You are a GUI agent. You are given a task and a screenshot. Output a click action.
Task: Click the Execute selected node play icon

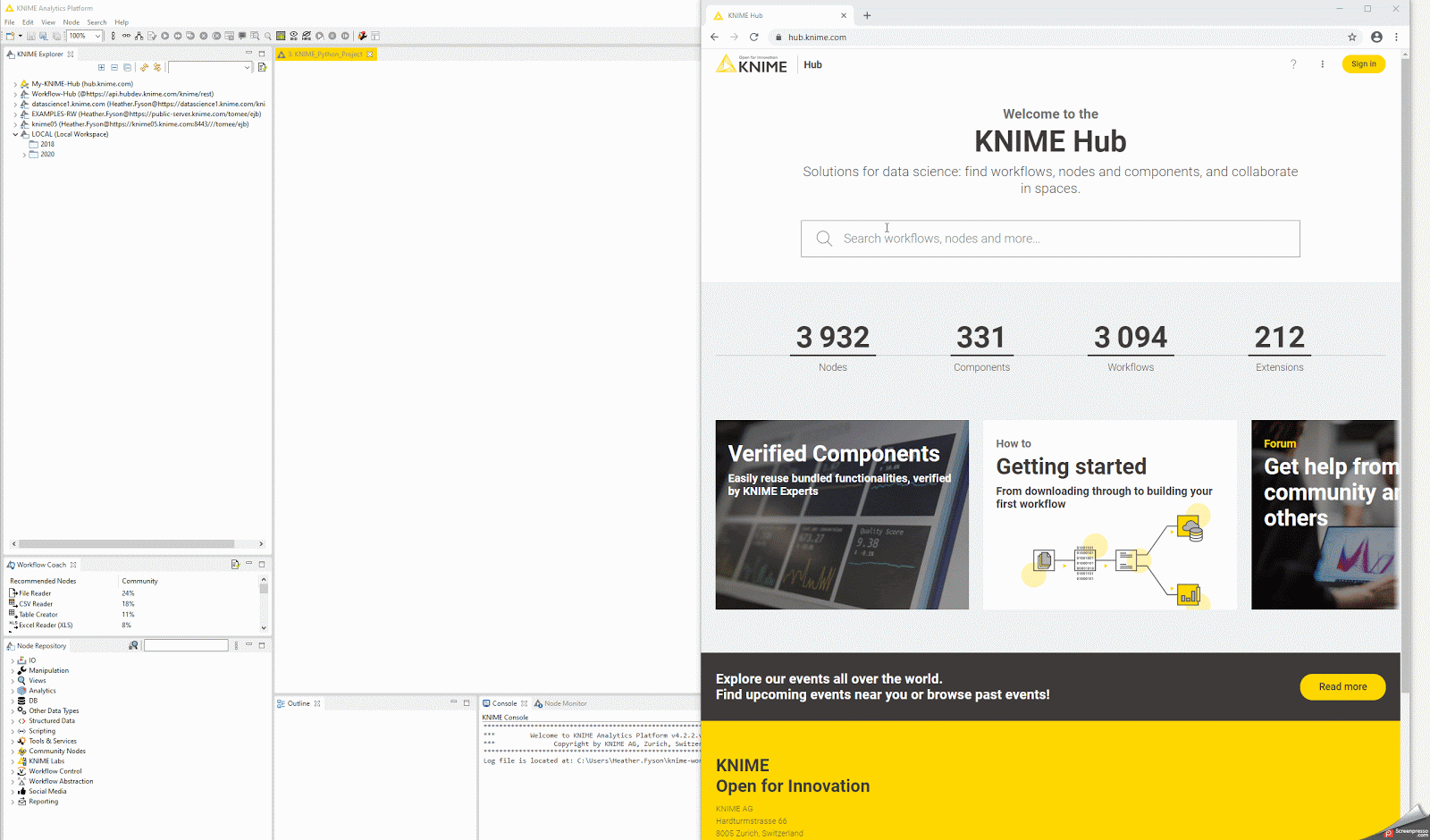pos(165,36)
